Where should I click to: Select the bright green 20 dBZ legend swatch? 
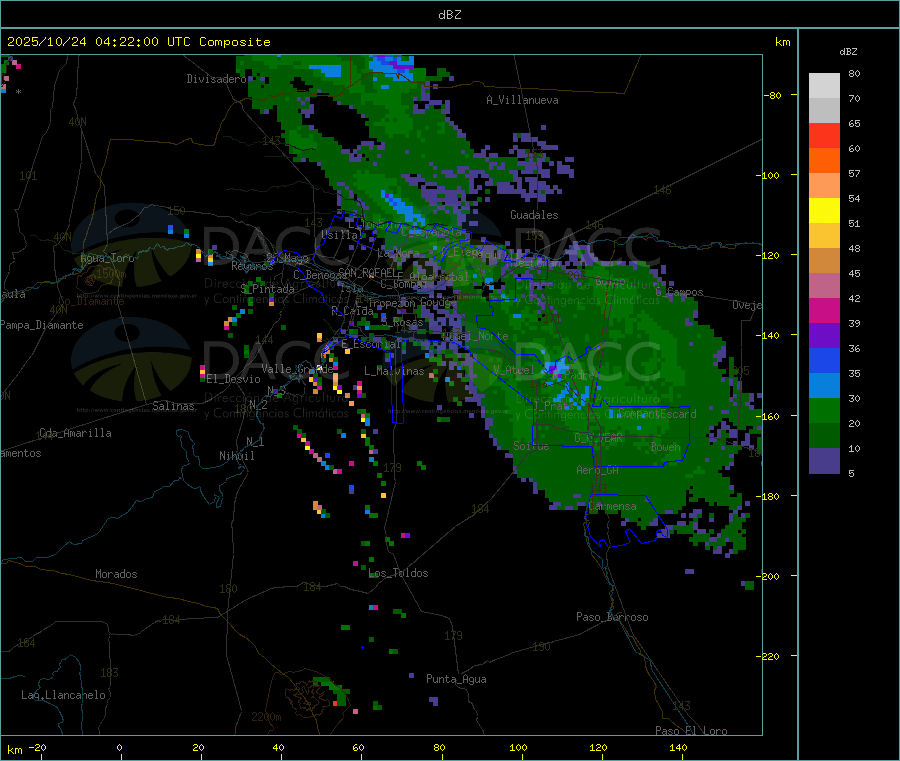[824, 410]
